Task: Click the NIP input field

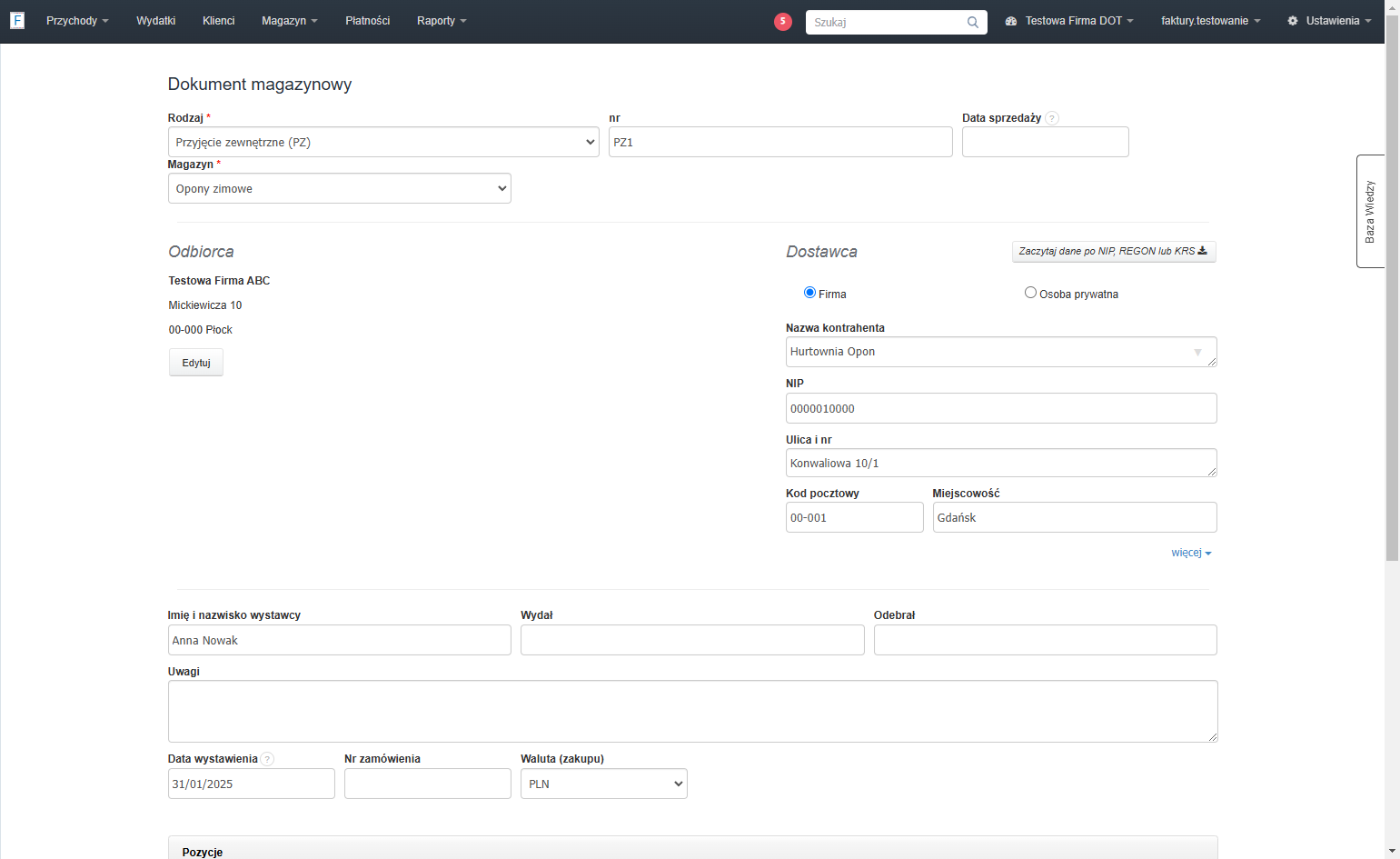Action: click(x=1001, y=408)
